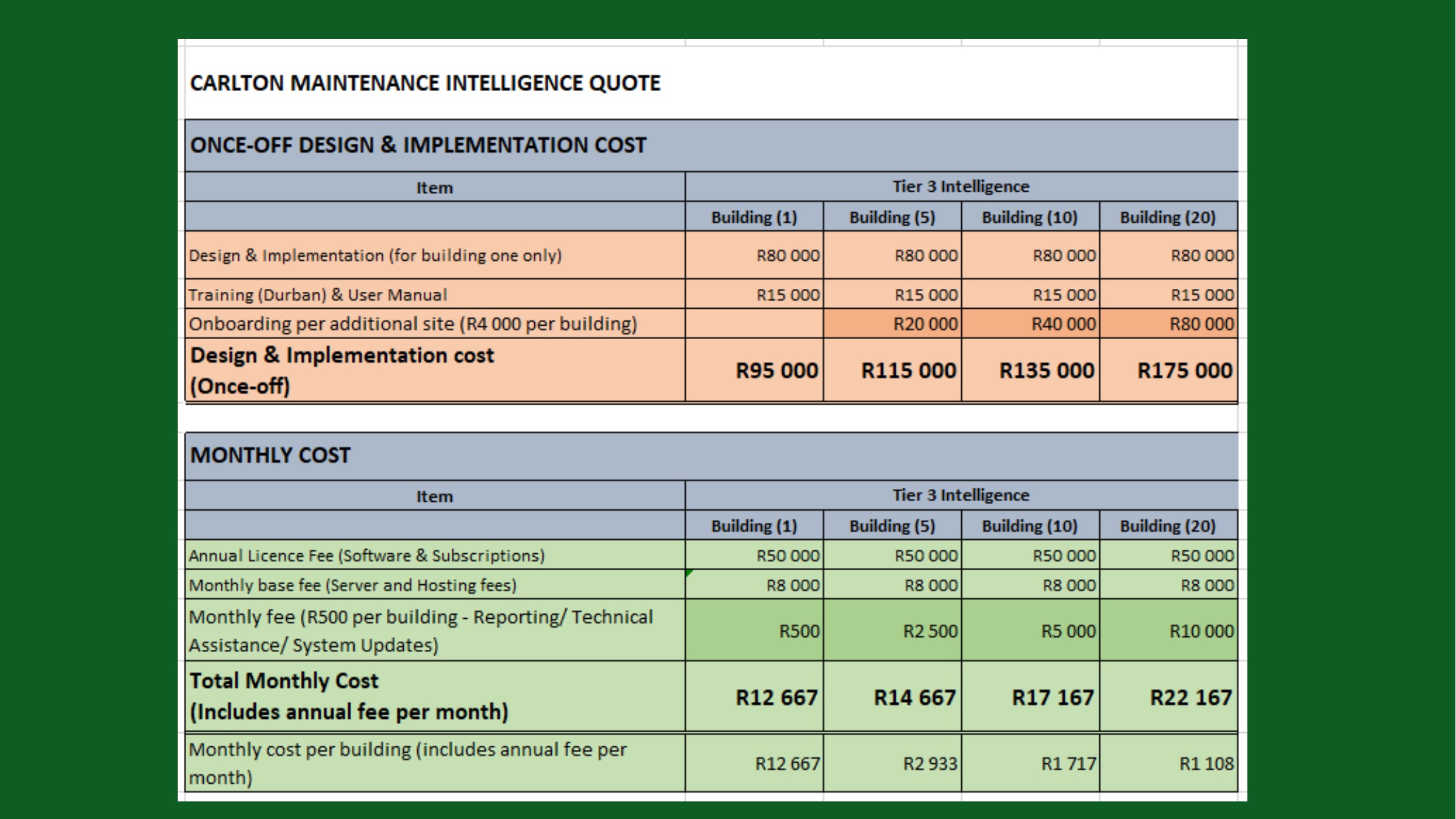The image size is (1456, 819).
Task: Select the R1 717 per building cell
Action: click(x=1031, y=763)
